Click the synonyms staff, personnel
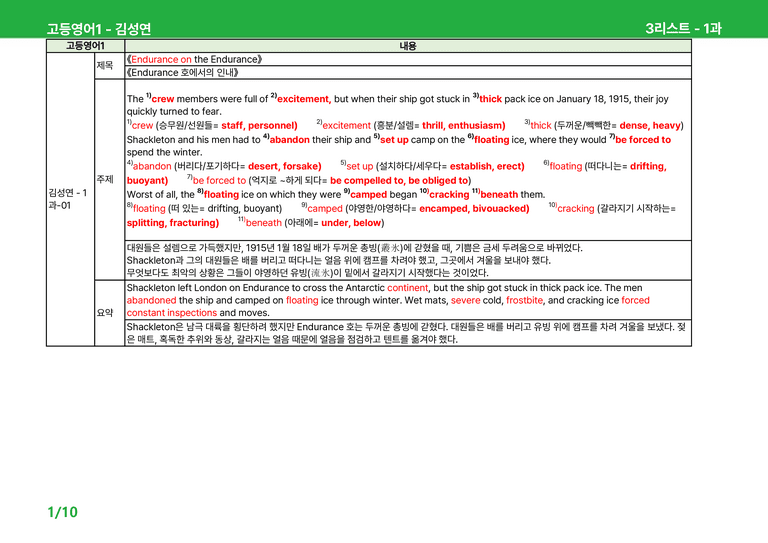768x543 pixels. tap(257, 125)
